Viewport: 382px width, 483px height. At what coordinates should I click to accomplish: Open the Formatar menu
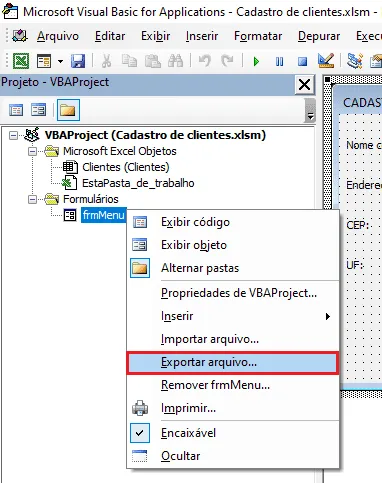(x=258, y=36)
